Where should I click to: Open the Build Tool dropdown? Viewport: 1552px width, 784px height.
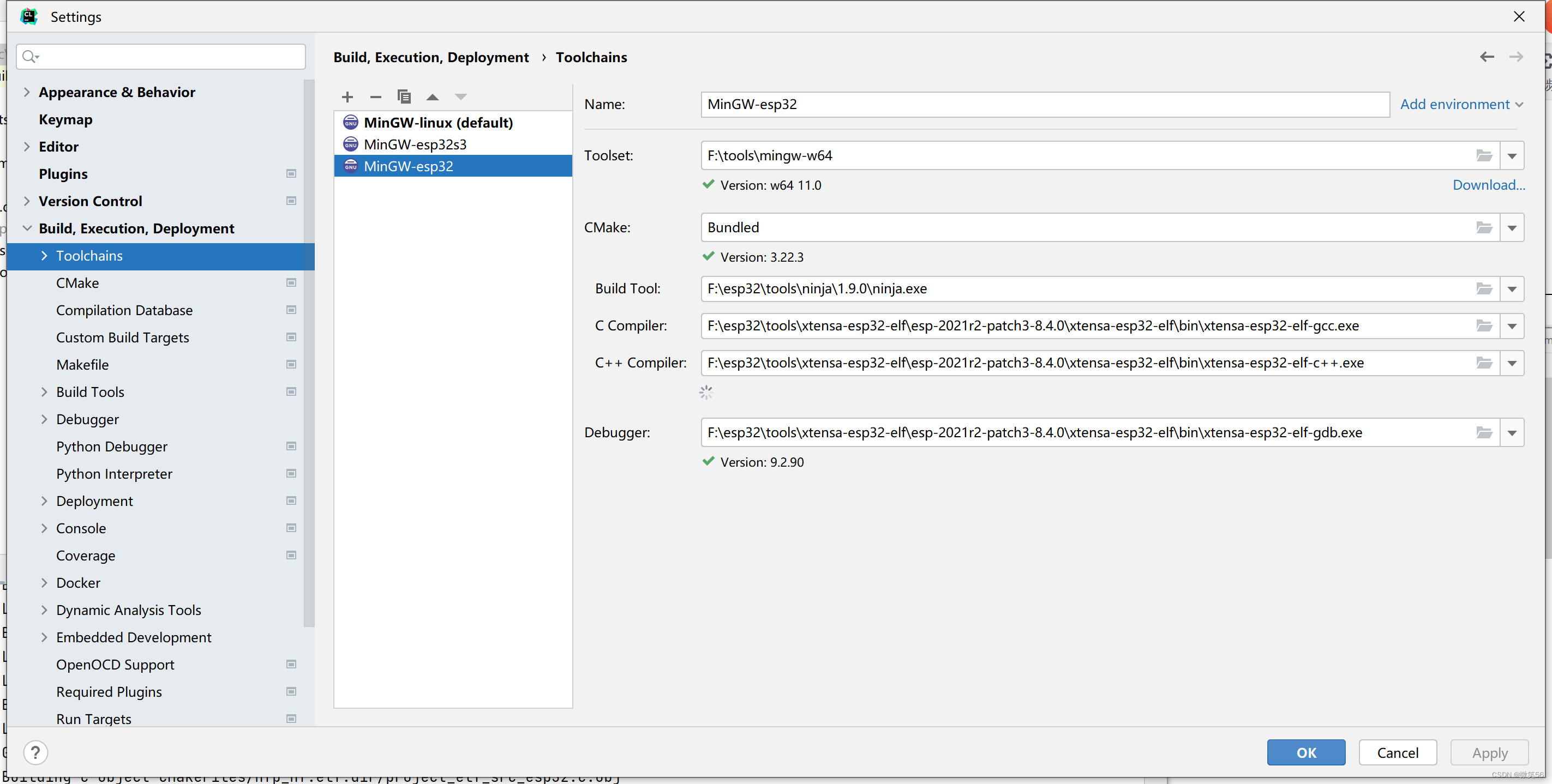[x=1512, y=289]
